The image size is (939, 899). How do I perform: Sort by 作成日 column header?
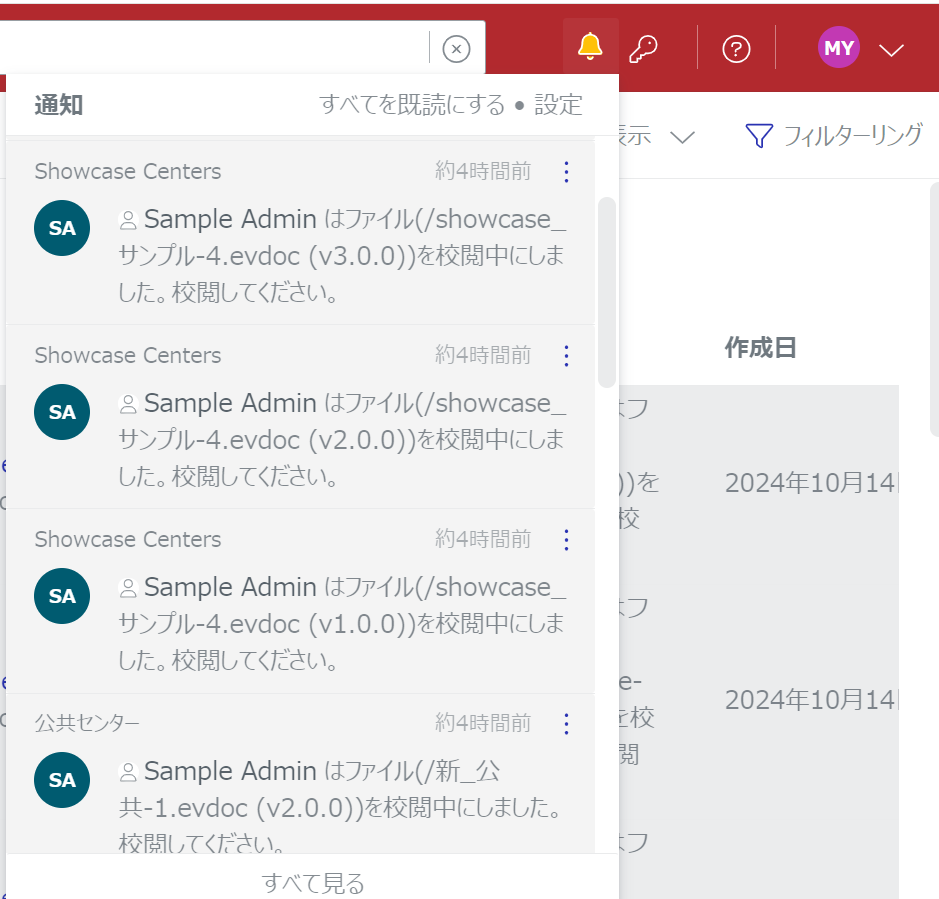(761, 347)
